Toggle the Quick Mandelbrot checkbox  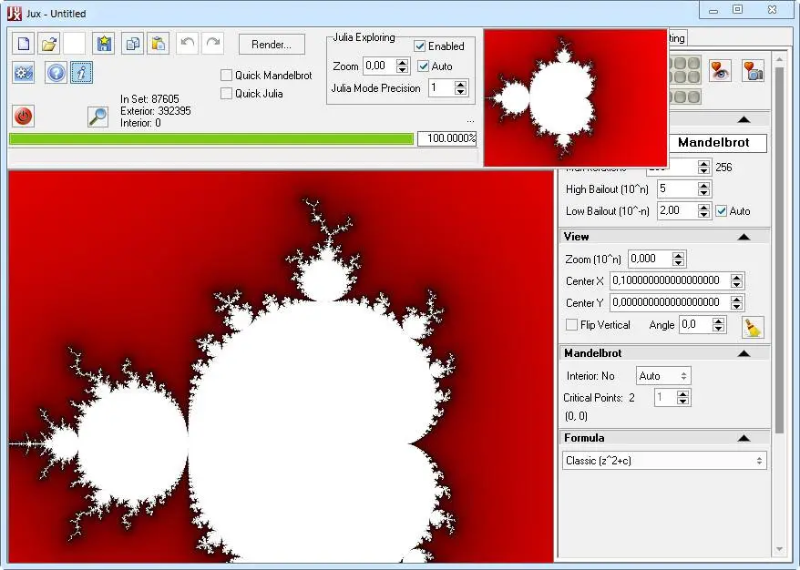226,76
